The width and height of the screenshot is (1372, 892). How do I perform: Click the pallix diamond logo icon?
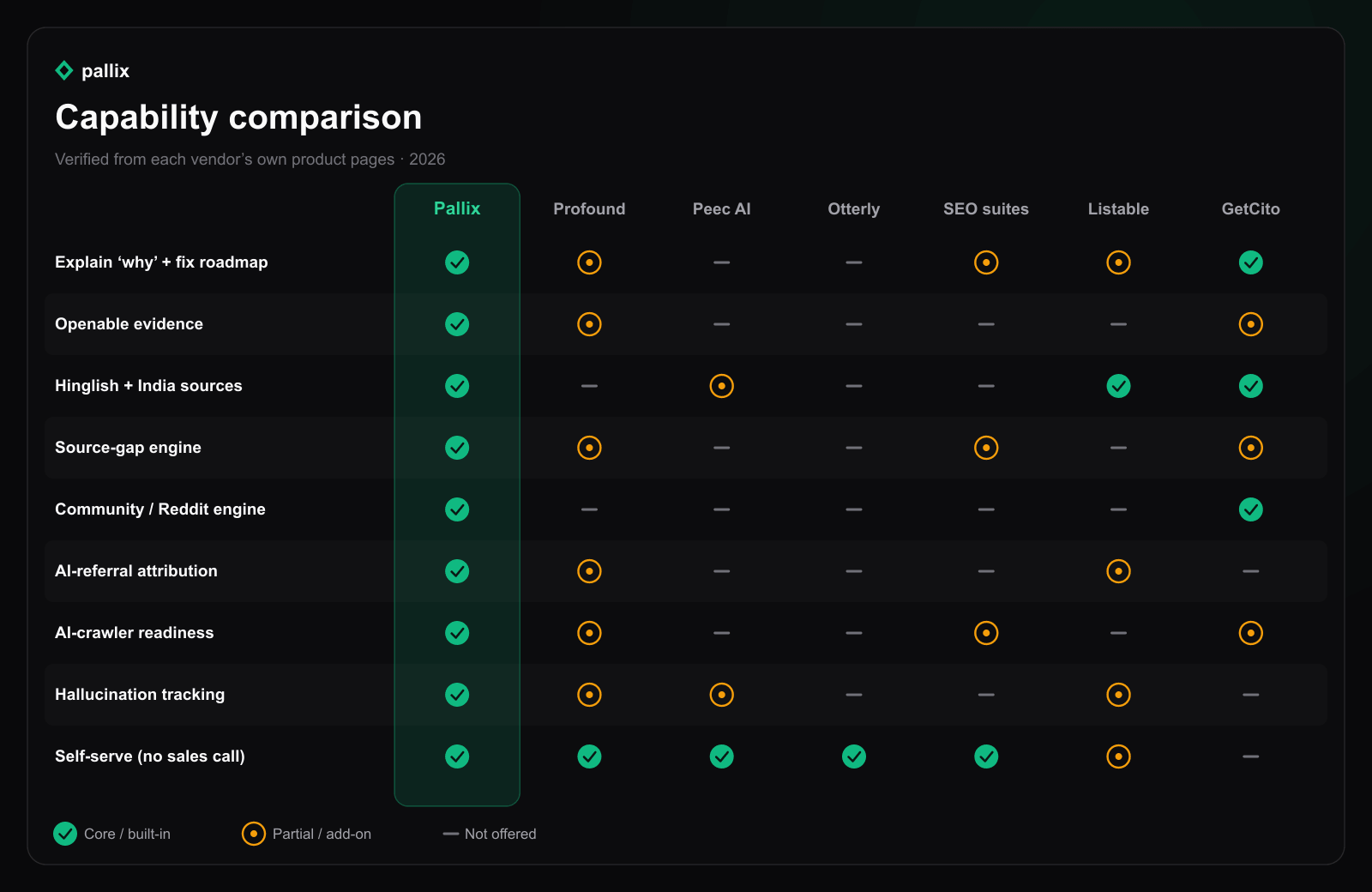[64, 70]
